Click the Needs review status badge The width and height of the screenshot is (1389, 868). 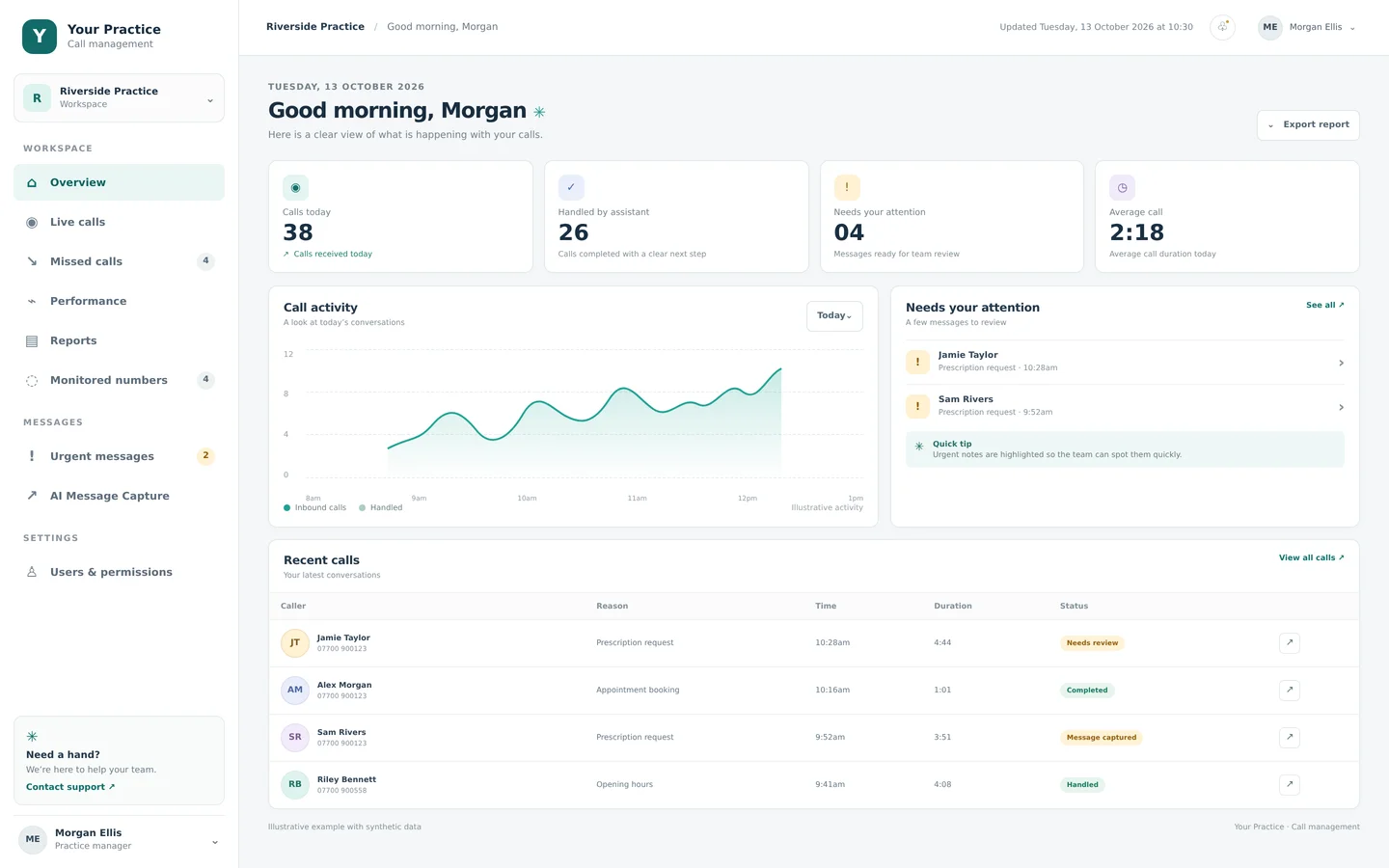1092,643
